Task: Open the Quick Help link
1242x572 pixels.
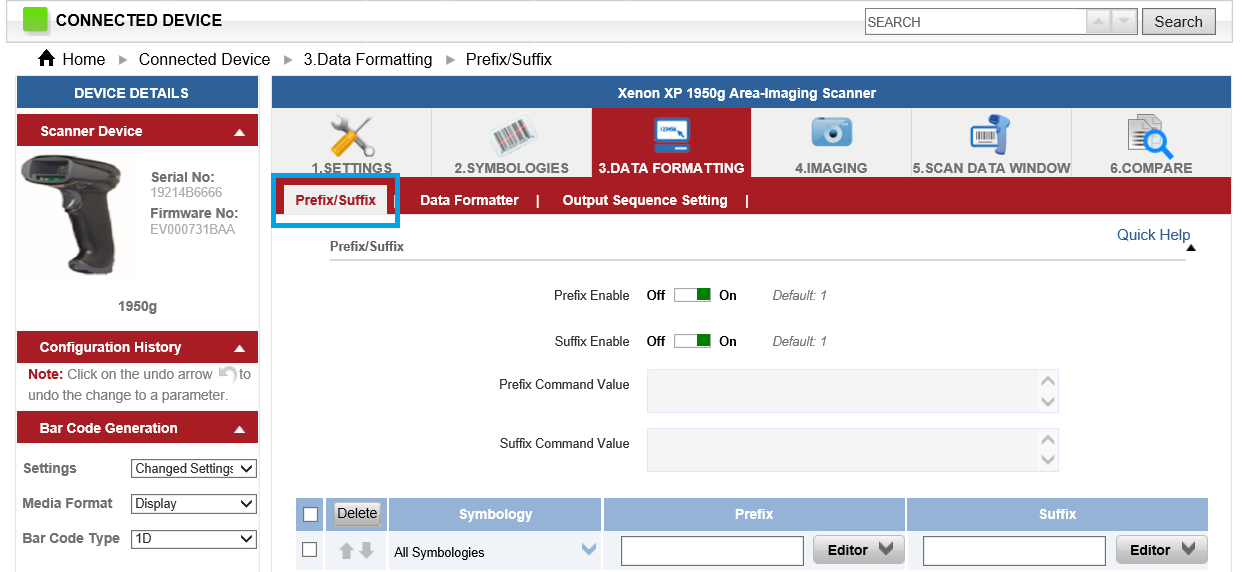Action: point(1153,235)
